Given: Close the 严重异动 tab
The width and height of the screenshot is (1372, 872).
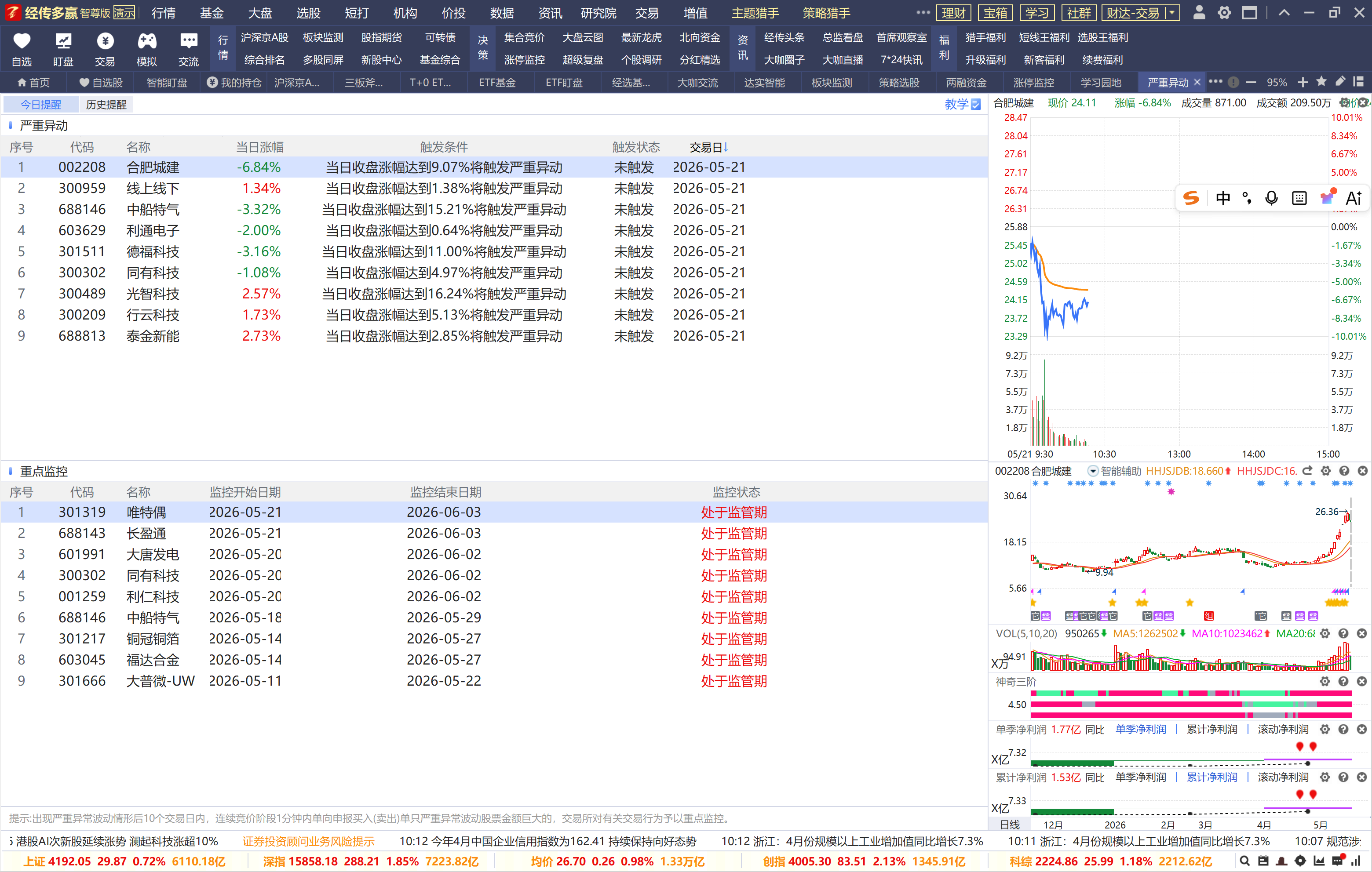Looking at the screenshot, I should point(1197,82).
